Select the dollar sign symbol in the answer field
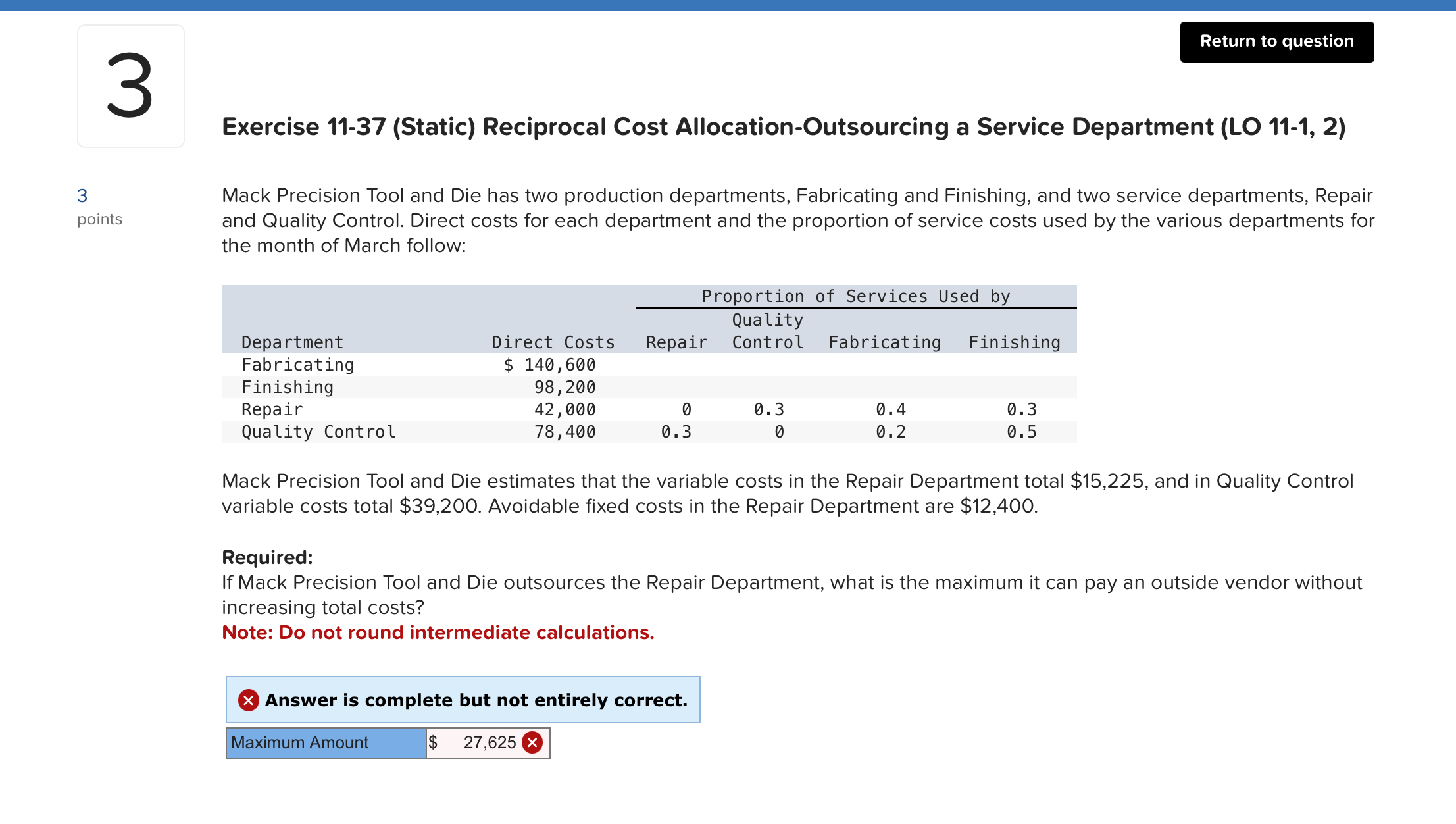Viewport: 1456px width, 824px height. click(x=432, y=742)
